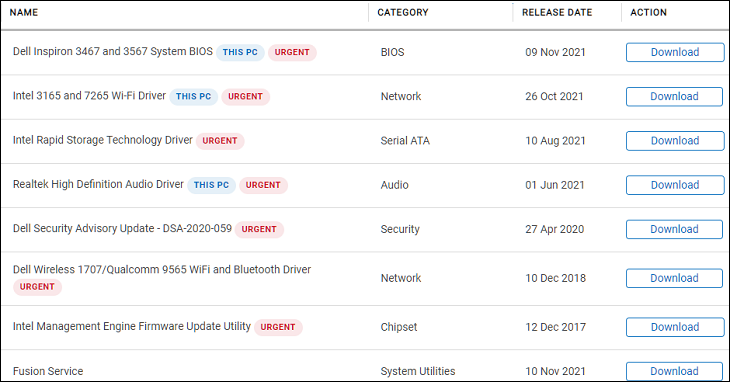Click the ACTION column header
The image size is (730, 382).
[648, 13]
